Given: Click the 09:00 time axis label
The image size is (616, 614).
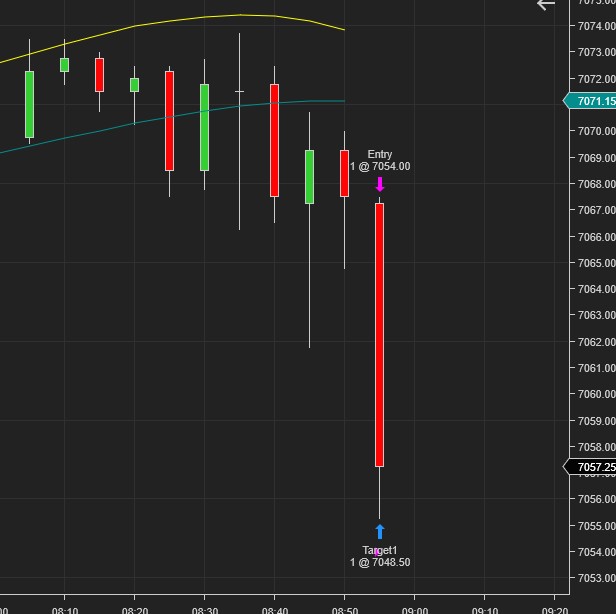Looking at the screenshot, I should tap(415, 608).
